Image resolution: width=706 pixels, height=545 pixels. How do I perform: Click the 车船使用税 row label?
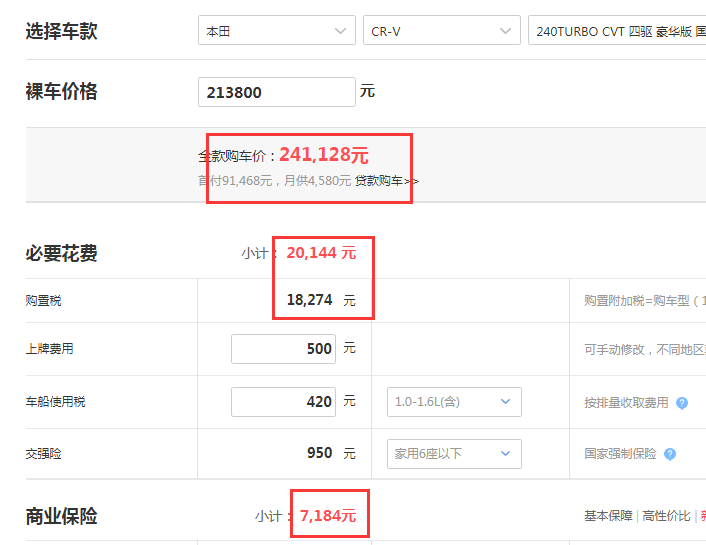[x=55, y=401]
